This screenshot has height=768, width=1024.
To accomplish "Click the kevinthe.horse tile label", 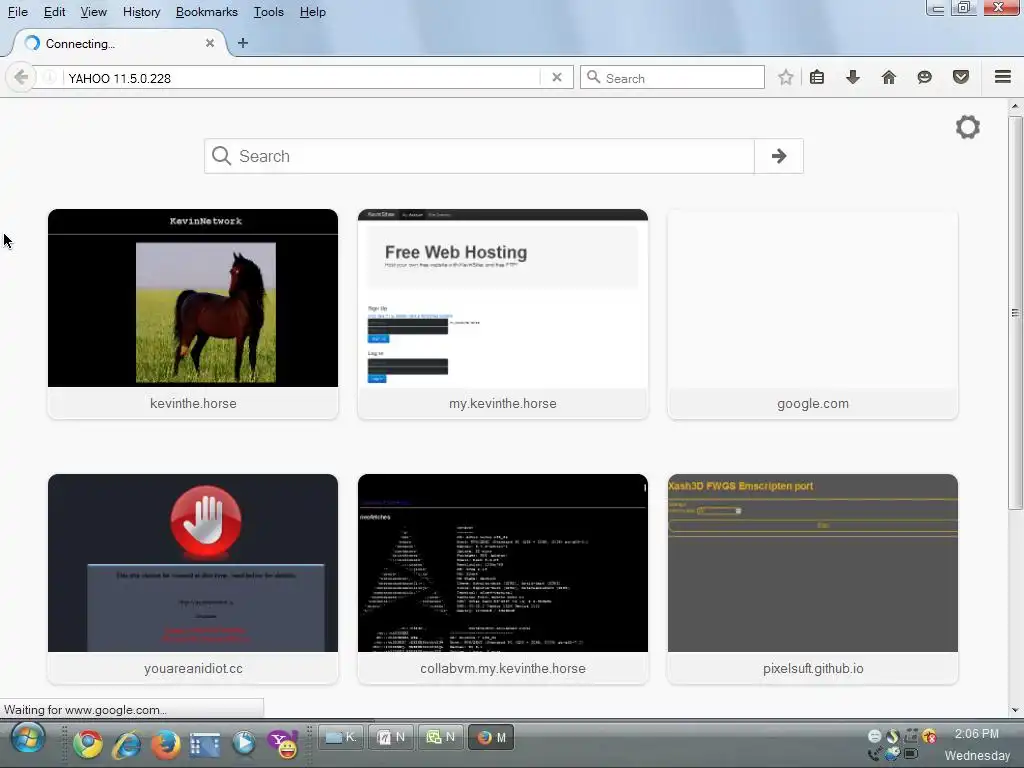I will pyautogui.click(x=193, y=404).
